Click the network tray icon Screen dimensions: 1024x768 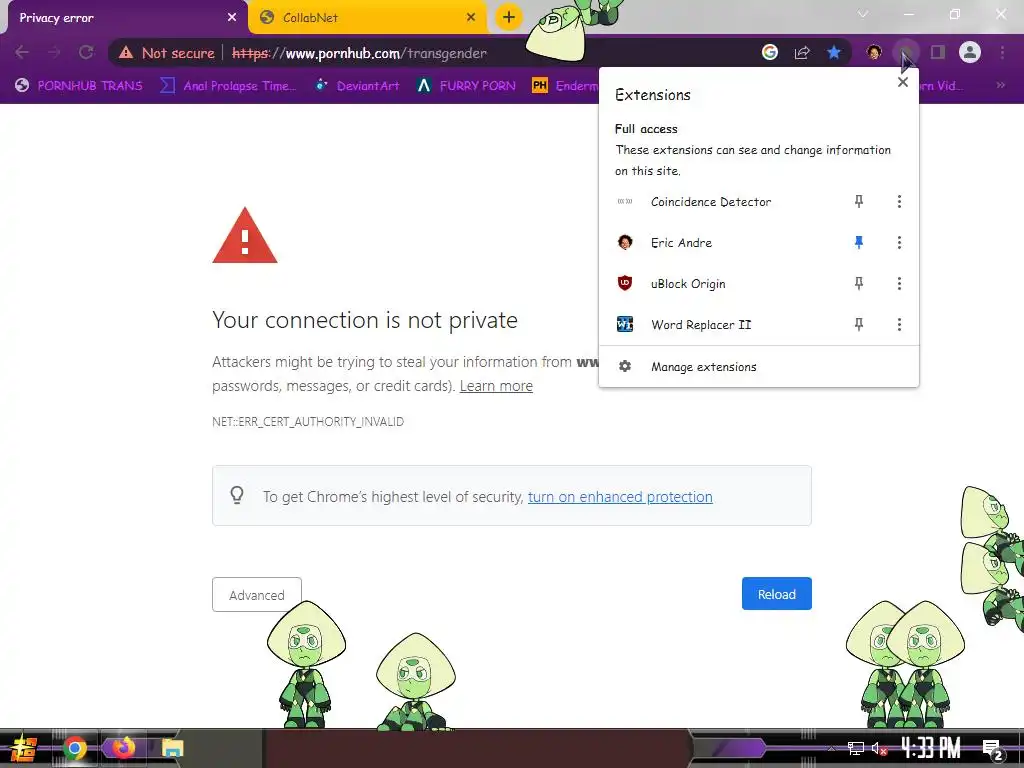[855, 748]
